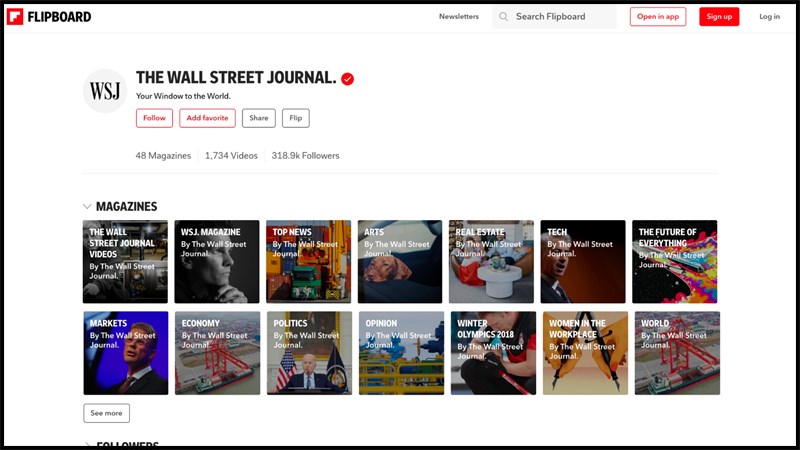Viewport: 800px width, 450px height.
Task: Open The Future of Everything tile
Action: pyautogui.click(x=674, y=262)
